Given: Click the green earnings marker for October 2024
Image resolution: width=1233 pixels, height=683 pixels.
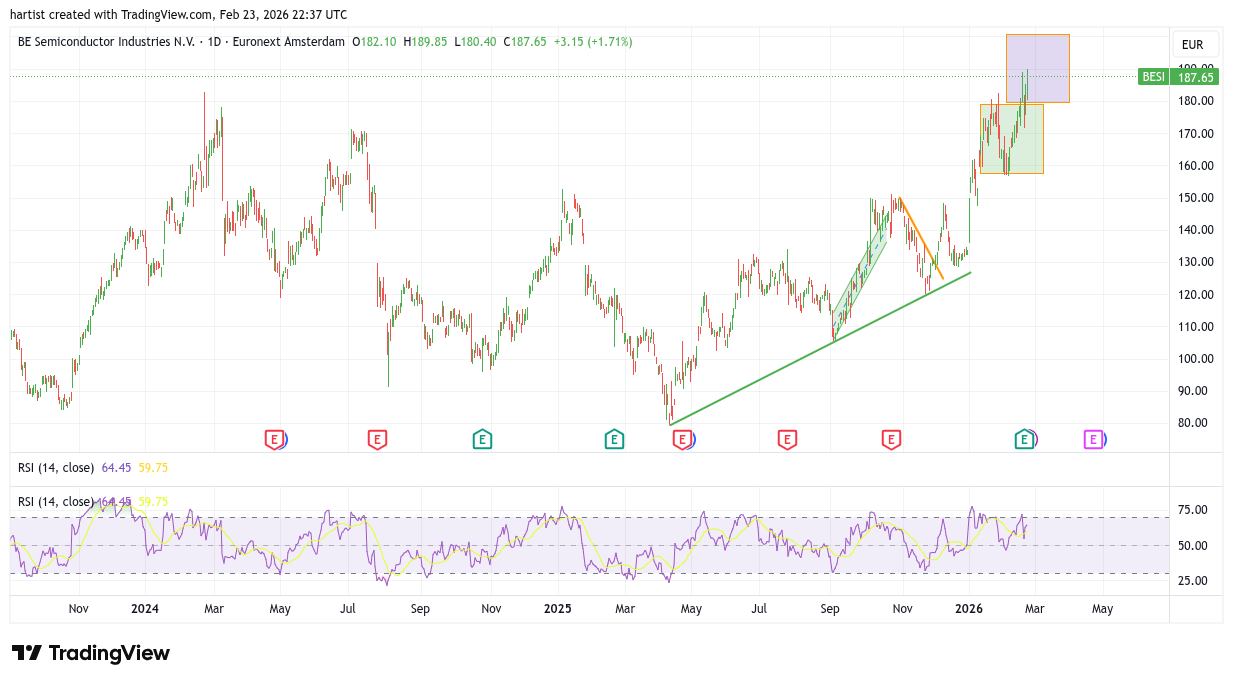Looking at the screenshot, I should (x=482, y=439).
